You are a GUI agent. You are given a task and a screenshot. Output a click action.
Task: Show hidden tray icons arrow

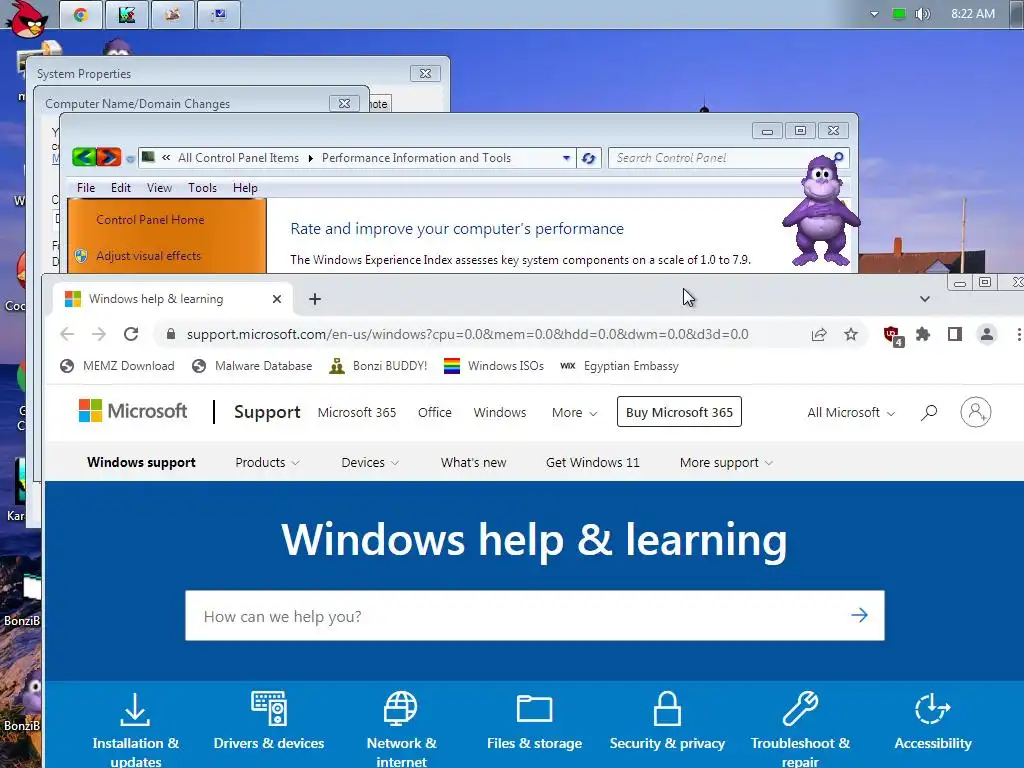874,14
